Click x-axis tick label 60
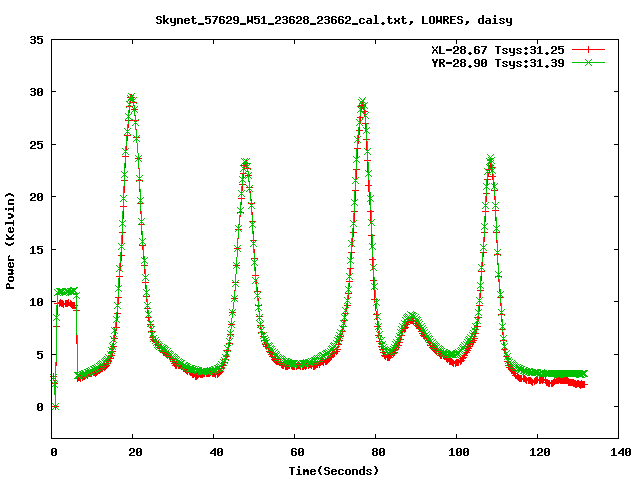The height and width of the screenshot is (480, 640). (x=297, y=452)
